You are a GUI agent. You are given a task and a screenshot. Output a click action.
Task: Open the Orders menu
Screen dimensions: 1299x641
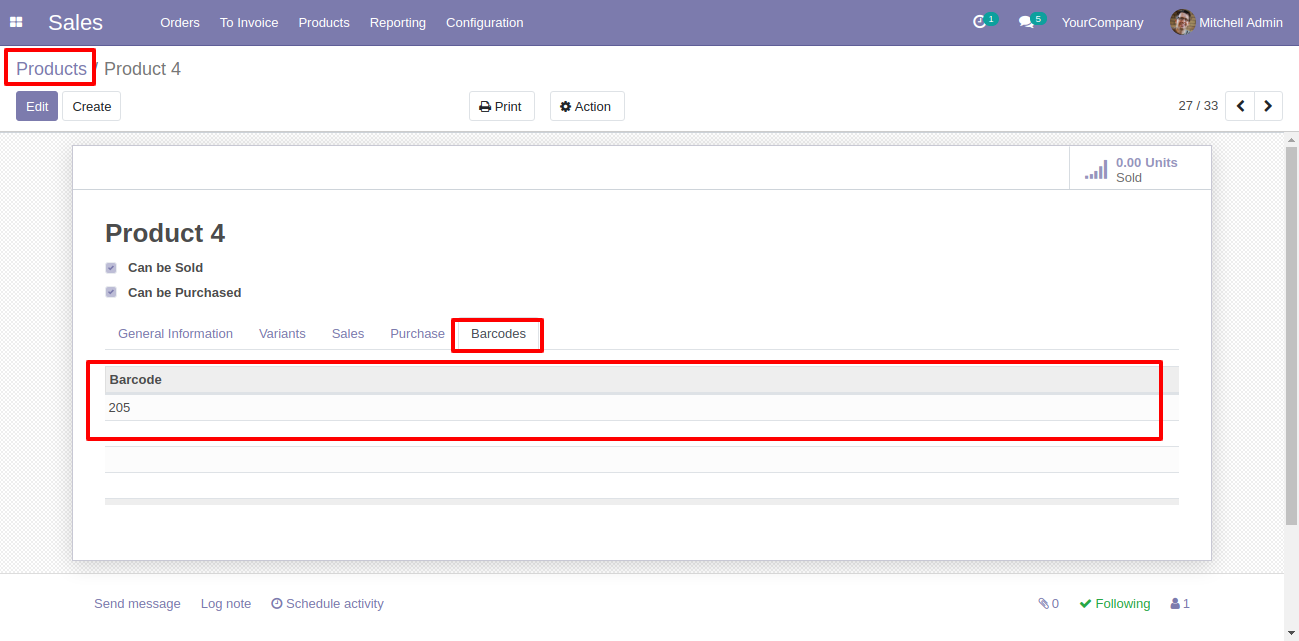[x=180, y=22]
